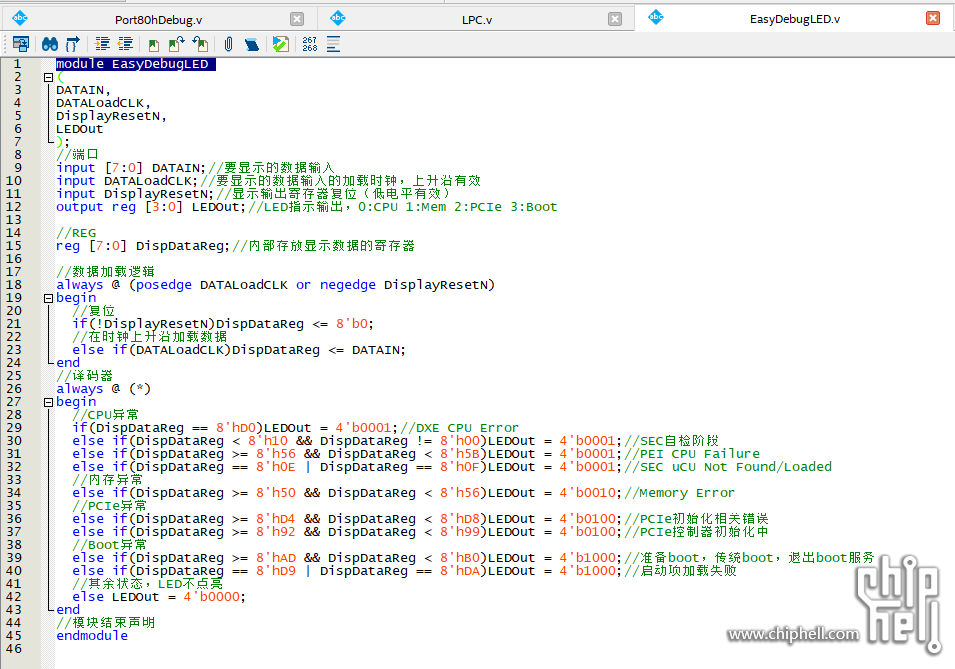Click the 'endmodule' keyword
The height and width of the screenshot is (669, 955).
click(92, 636)
